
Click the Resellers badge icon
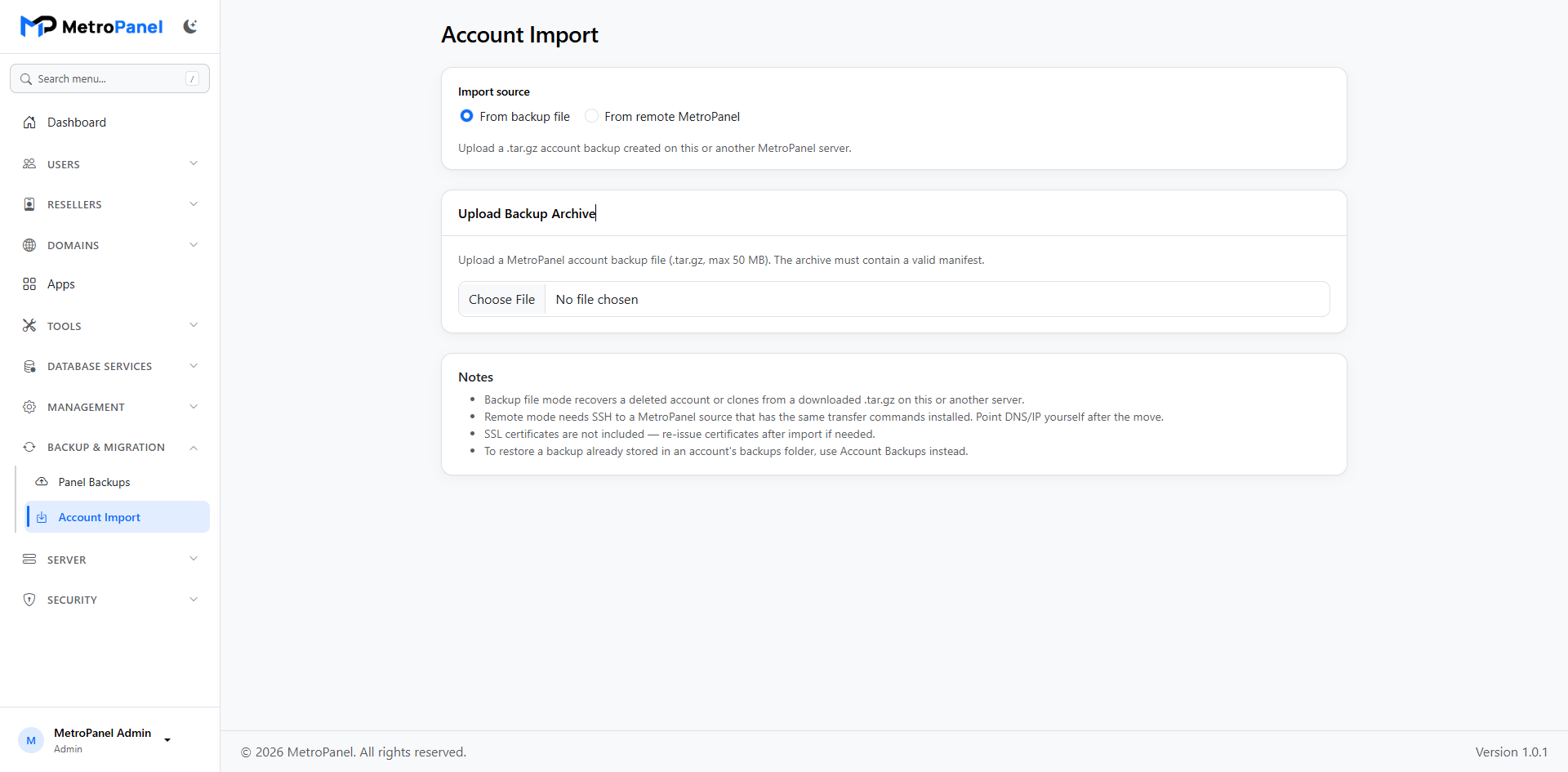(29, 204)
